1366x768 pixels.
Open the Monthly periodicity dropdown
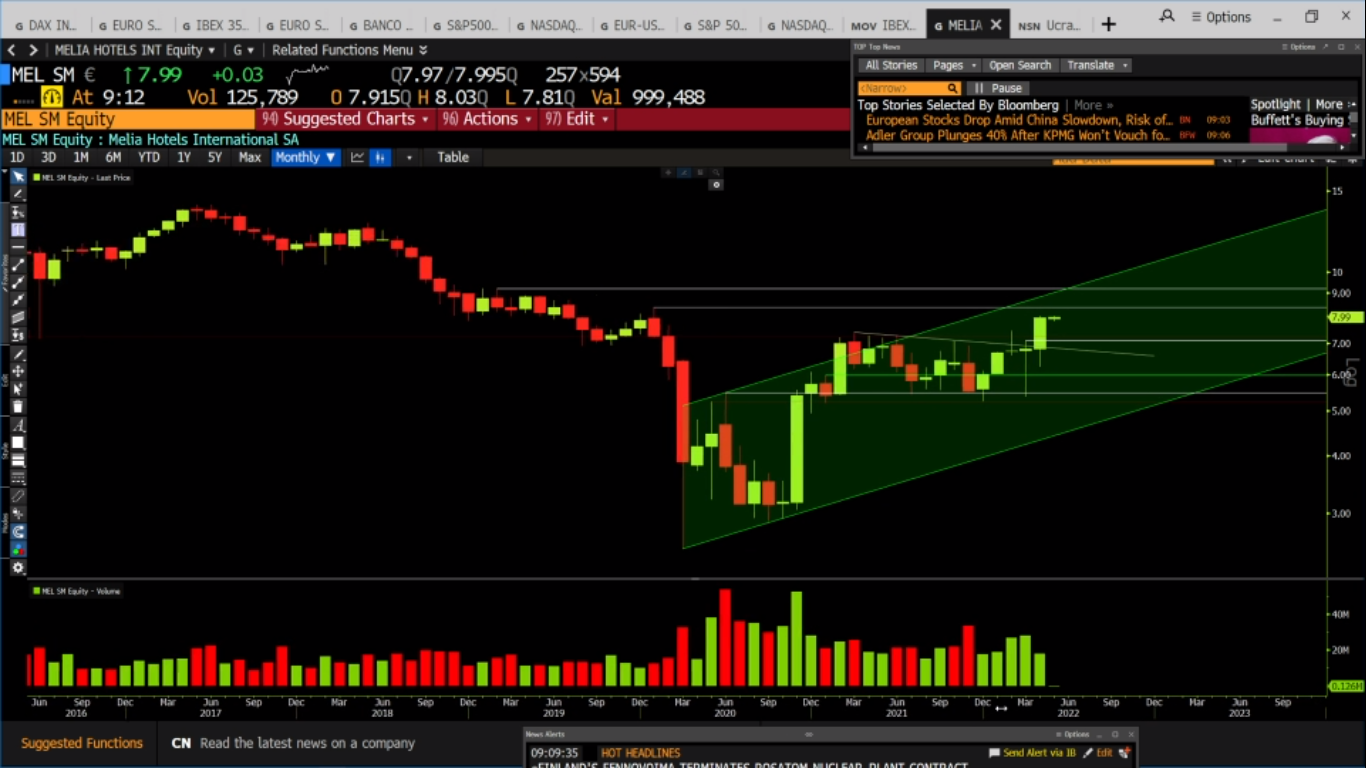pyautogui.click(x=306, y=157)
